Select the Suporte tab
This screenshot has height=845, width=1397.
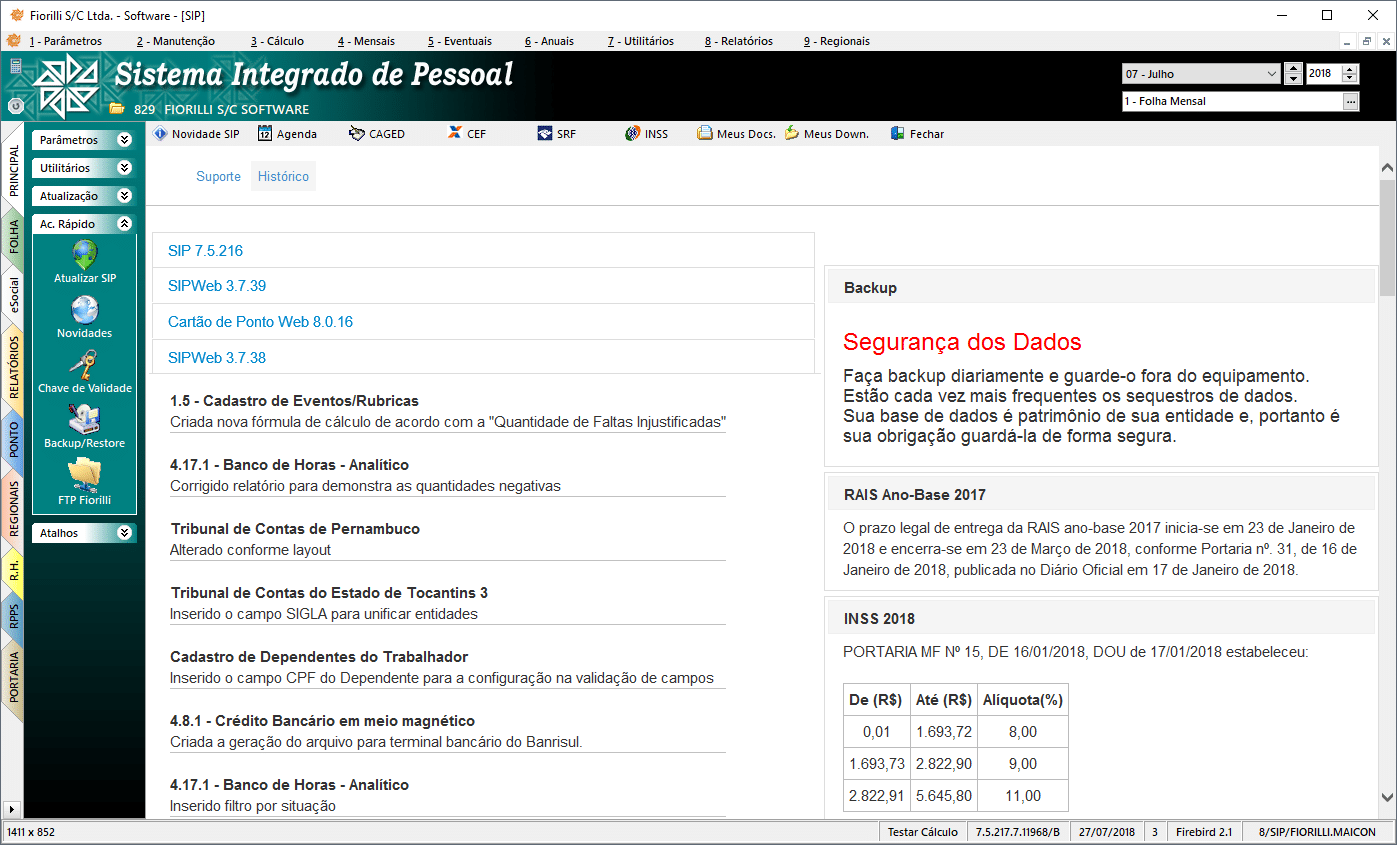point(218,176)
